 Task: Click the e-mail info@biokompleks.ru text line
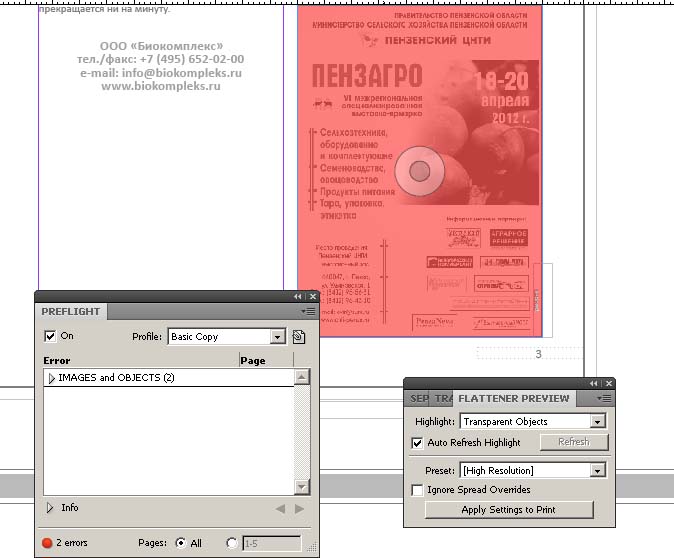pos(161,73)
